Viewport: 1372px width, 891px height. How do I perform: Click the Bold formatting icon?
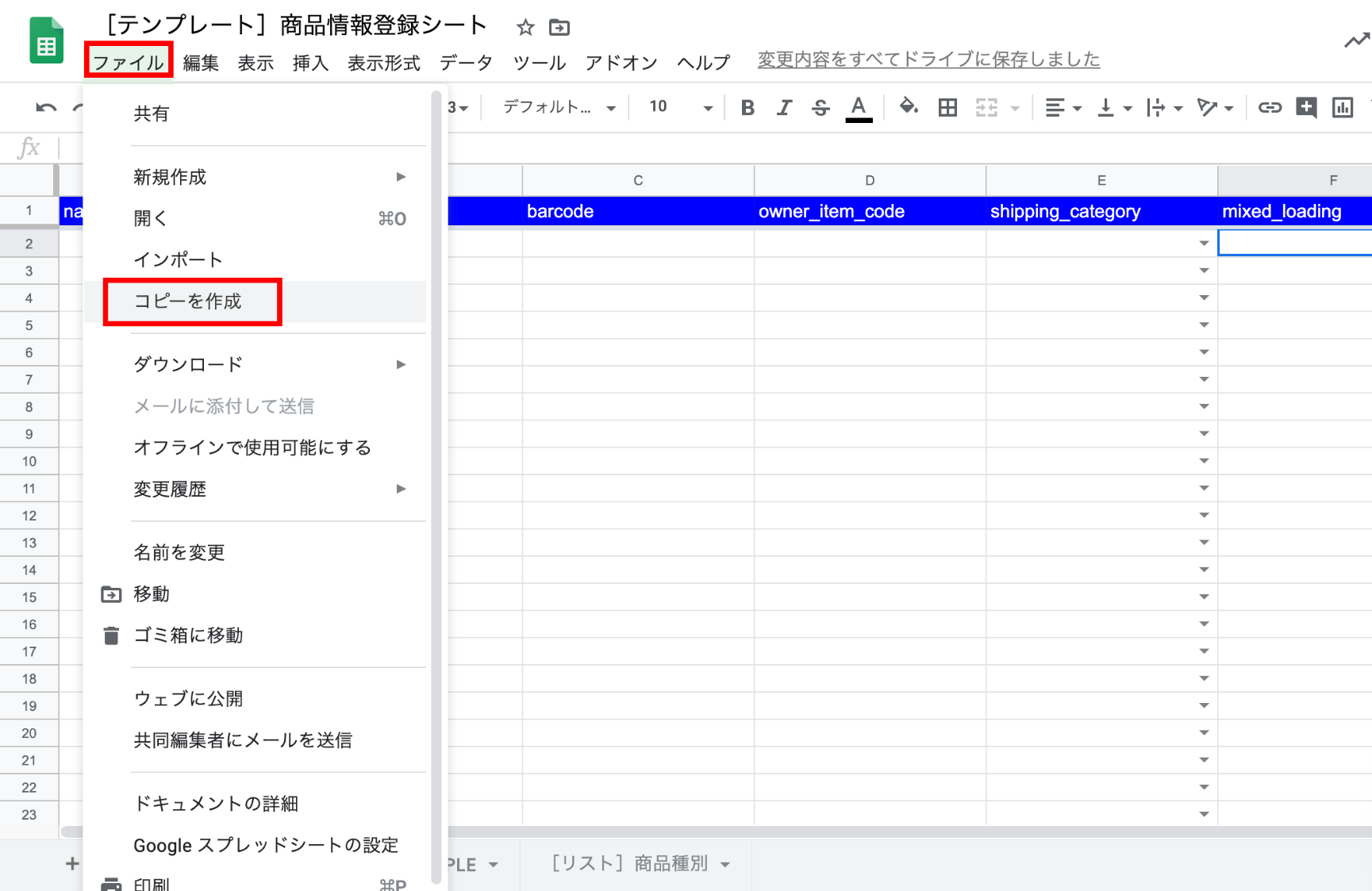click(747, 108)
